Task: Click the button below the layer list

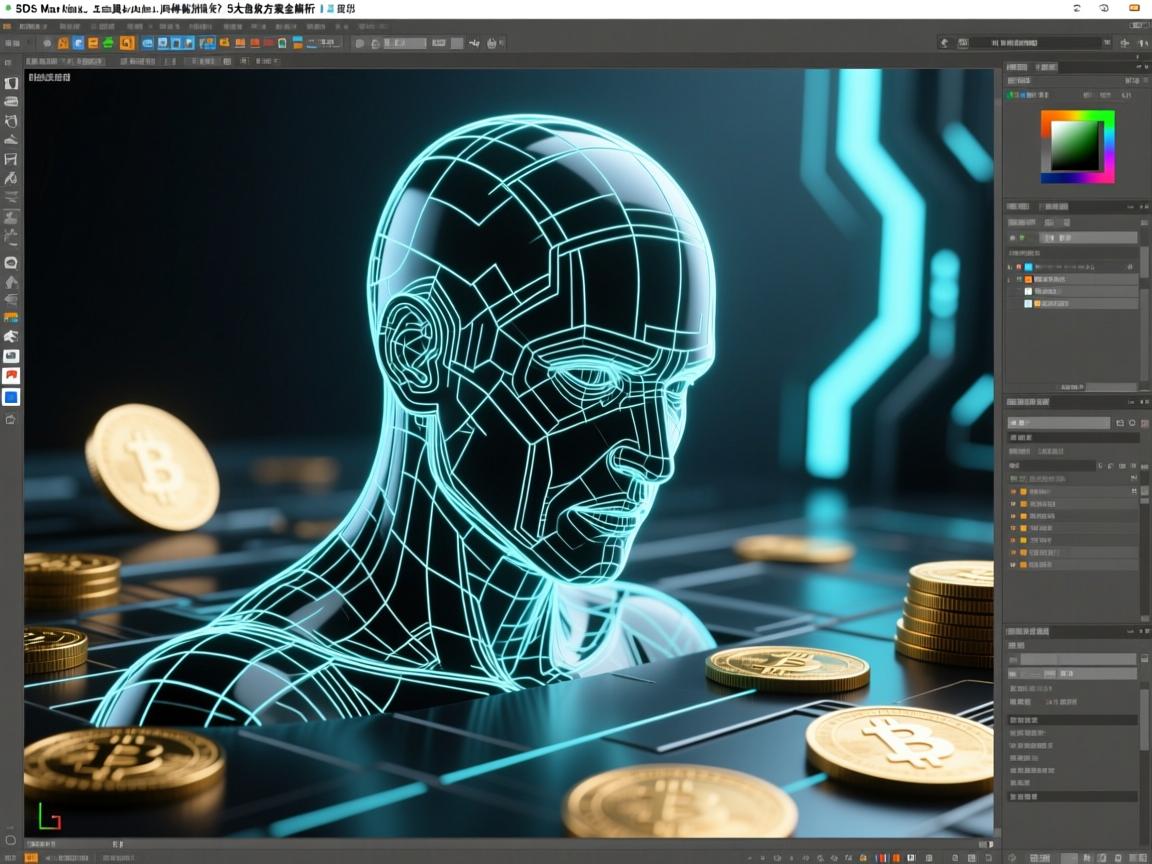Action: click(x=1071, y=386)
